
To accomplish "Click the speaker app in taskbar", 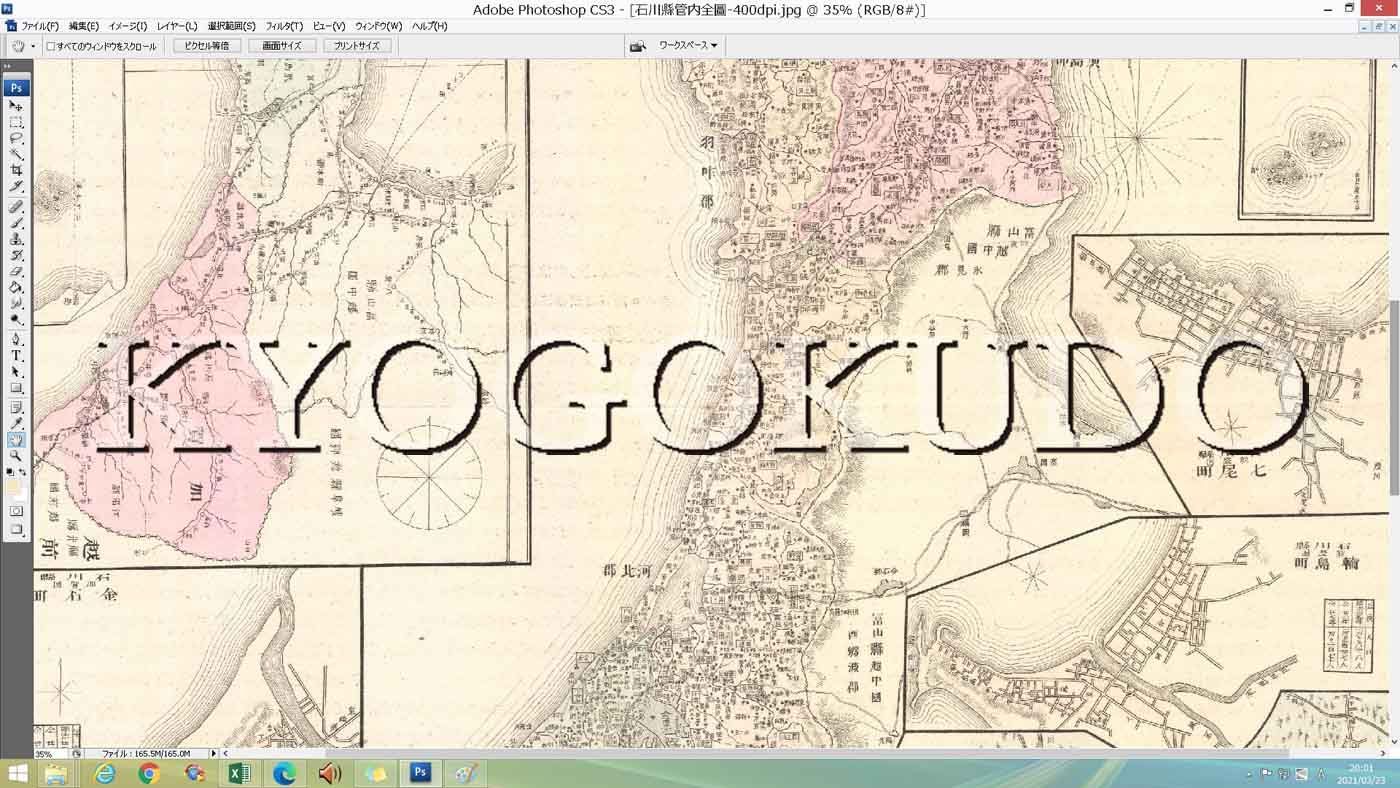I will tap(330, 773).
